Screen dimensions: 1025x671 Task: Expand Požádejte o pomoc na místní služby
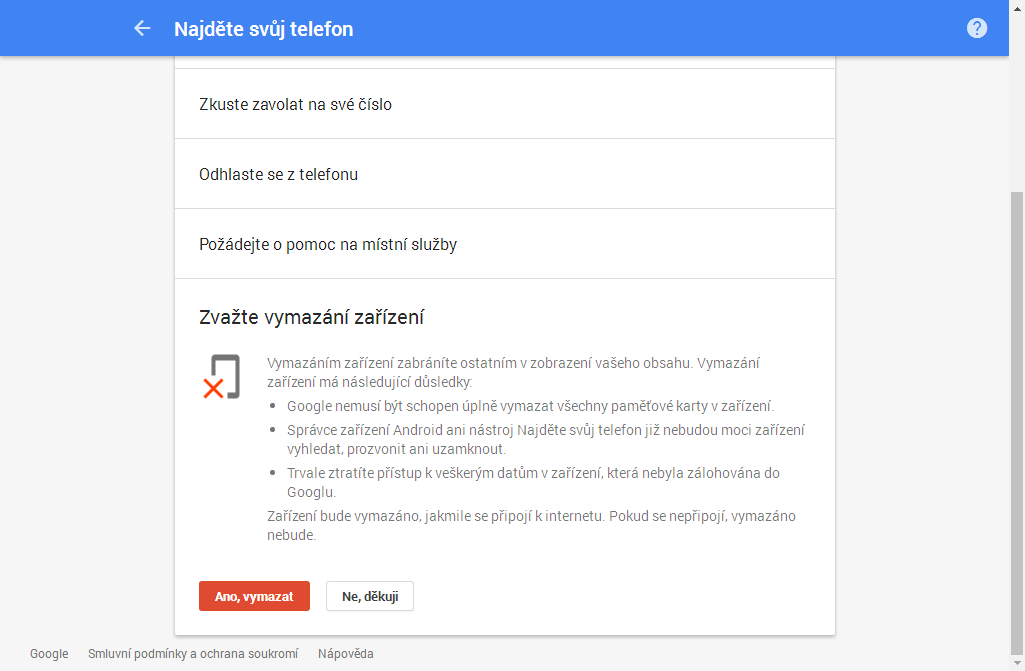(505, 244)
